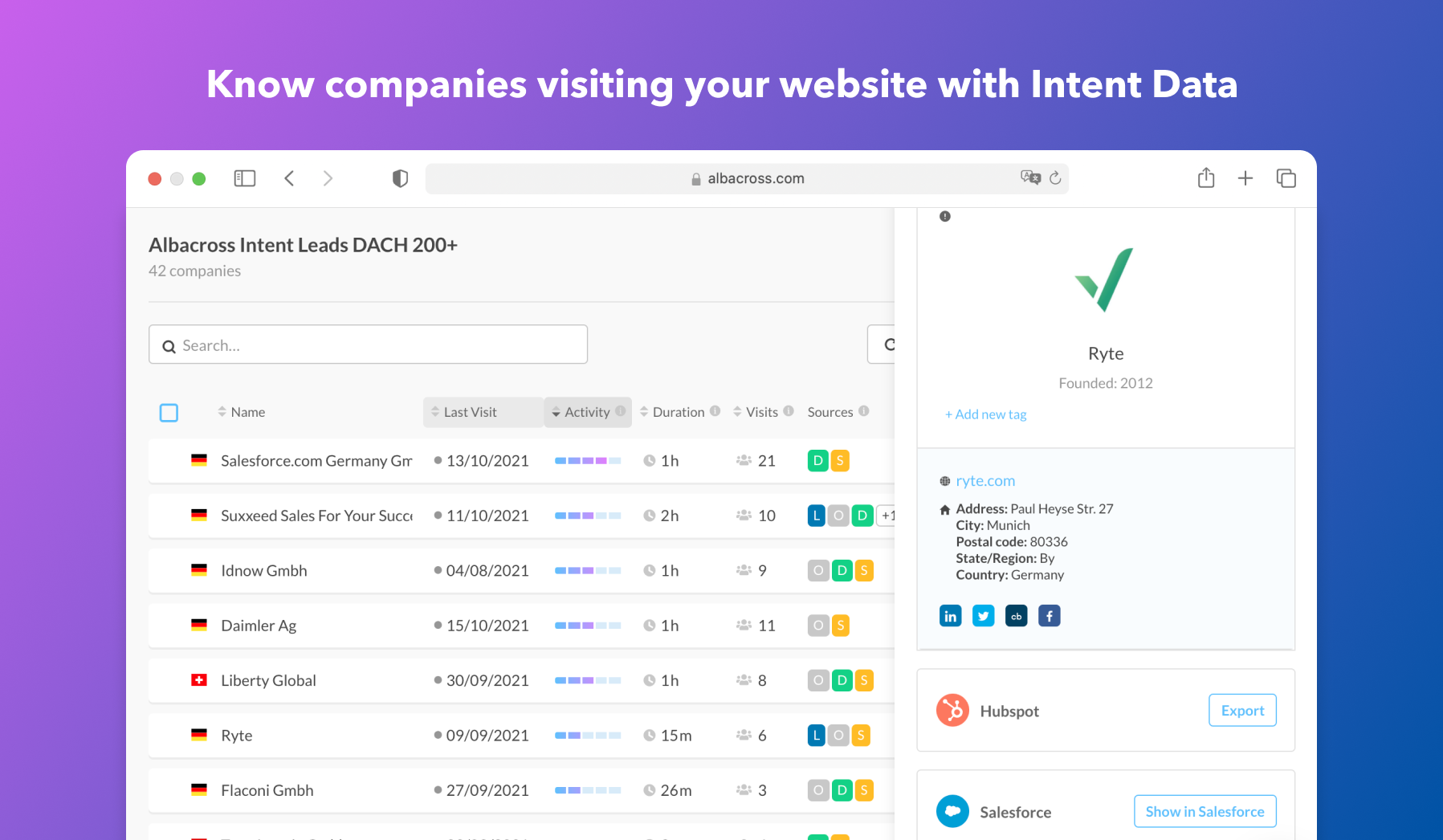Click the activity bar for Flaconi Gmbh
1443x840 pixels.
[588, 790]
